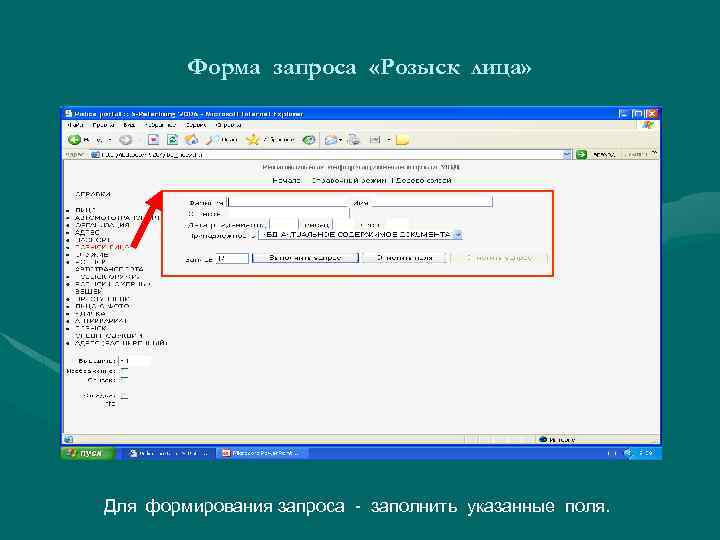This screenshot has height=540, width=720.
Task: Click the Stop page icon with red X
Action: click(153, 140)
